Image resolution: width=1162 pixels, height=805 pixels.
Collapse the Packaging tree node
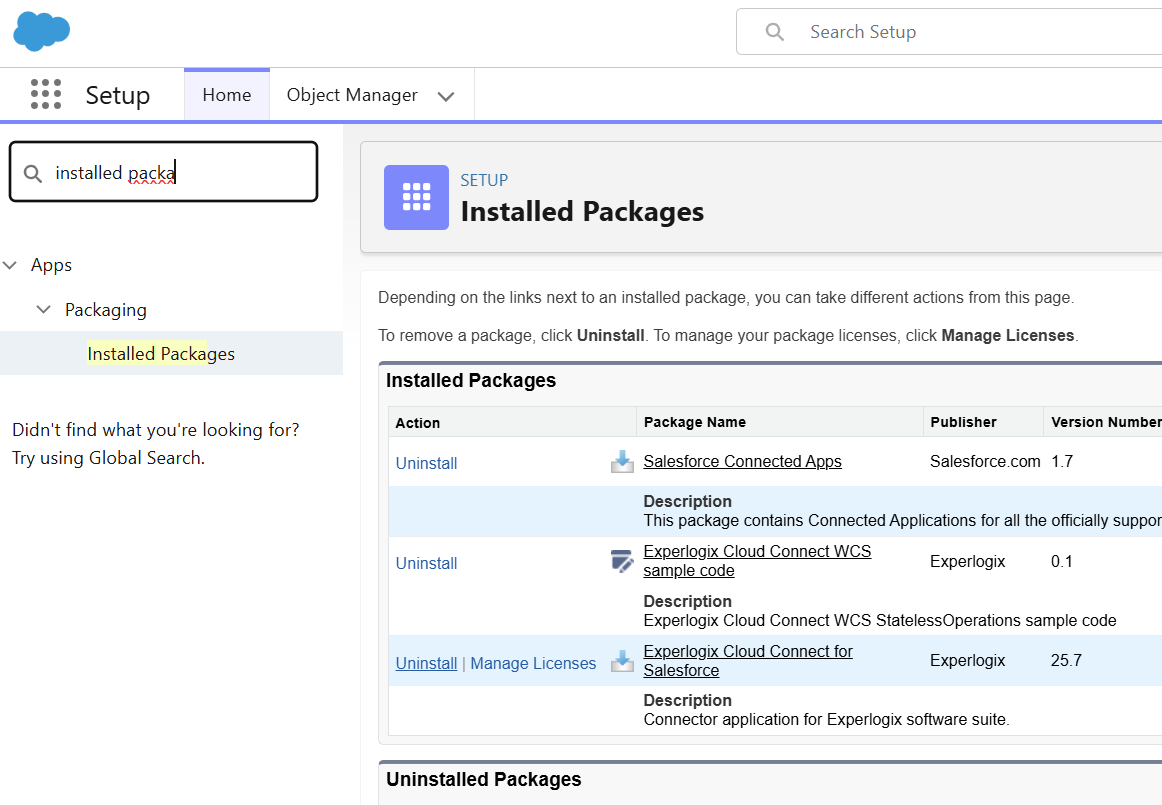click(x=44, y=309)
